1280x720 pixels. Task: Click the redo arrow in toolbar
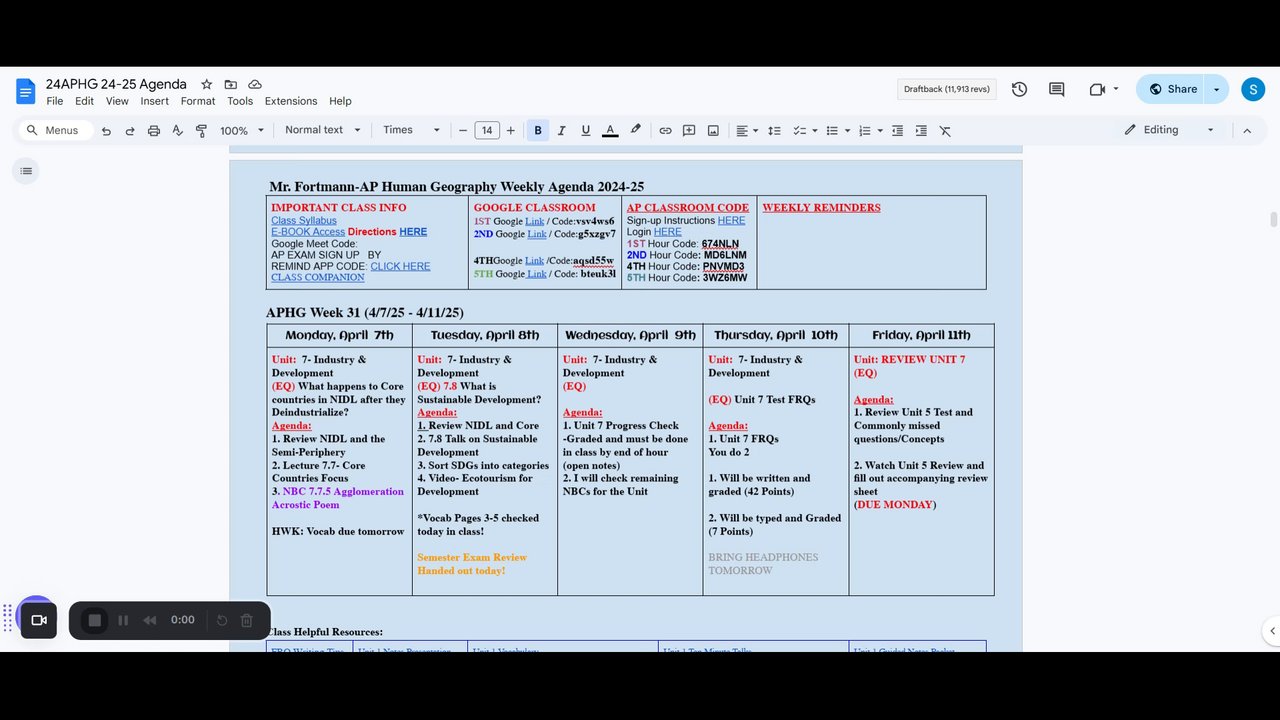click(130, 130)
